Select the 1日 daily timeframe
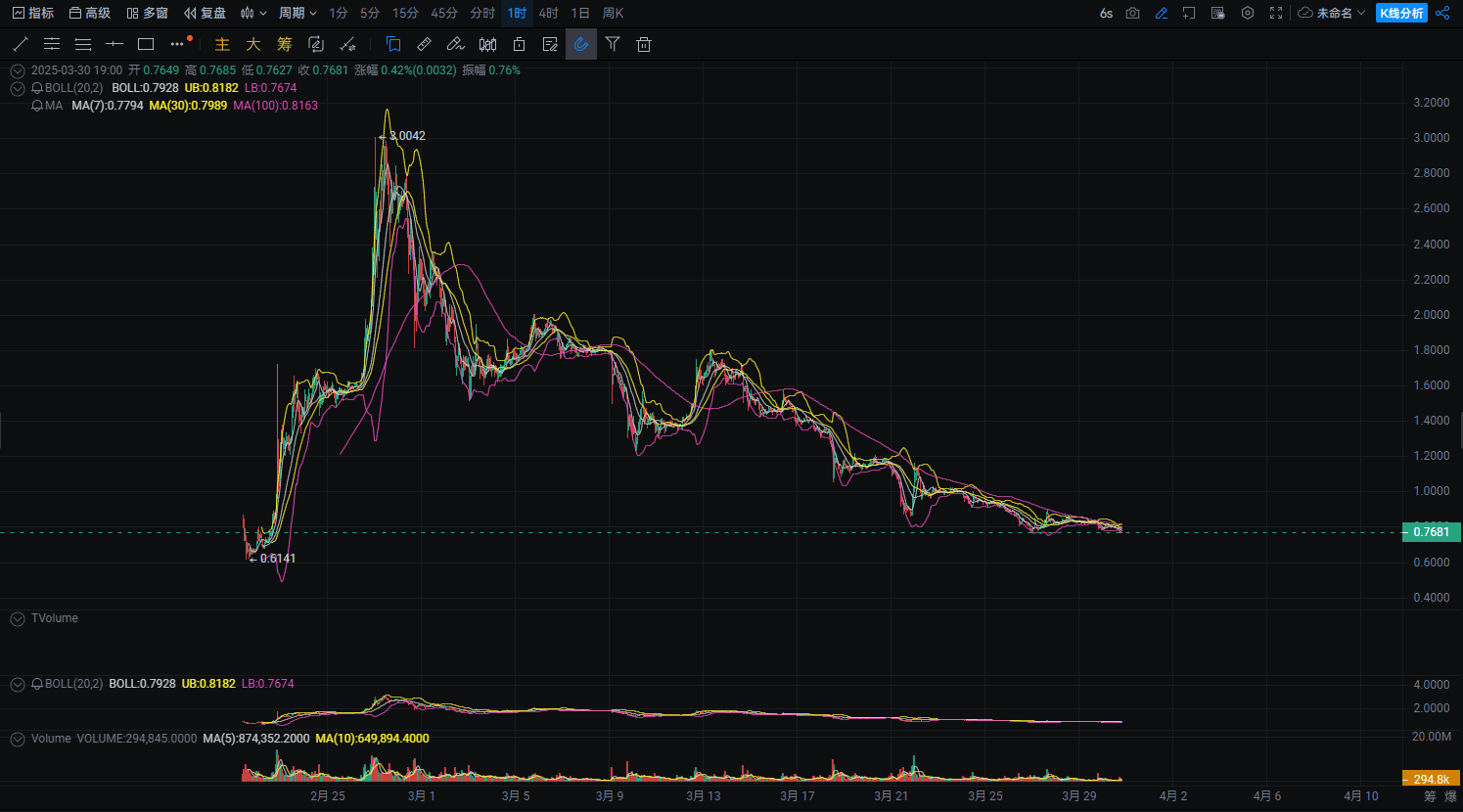This screenshot has width=1463, height=812. (x=580, y=13)
